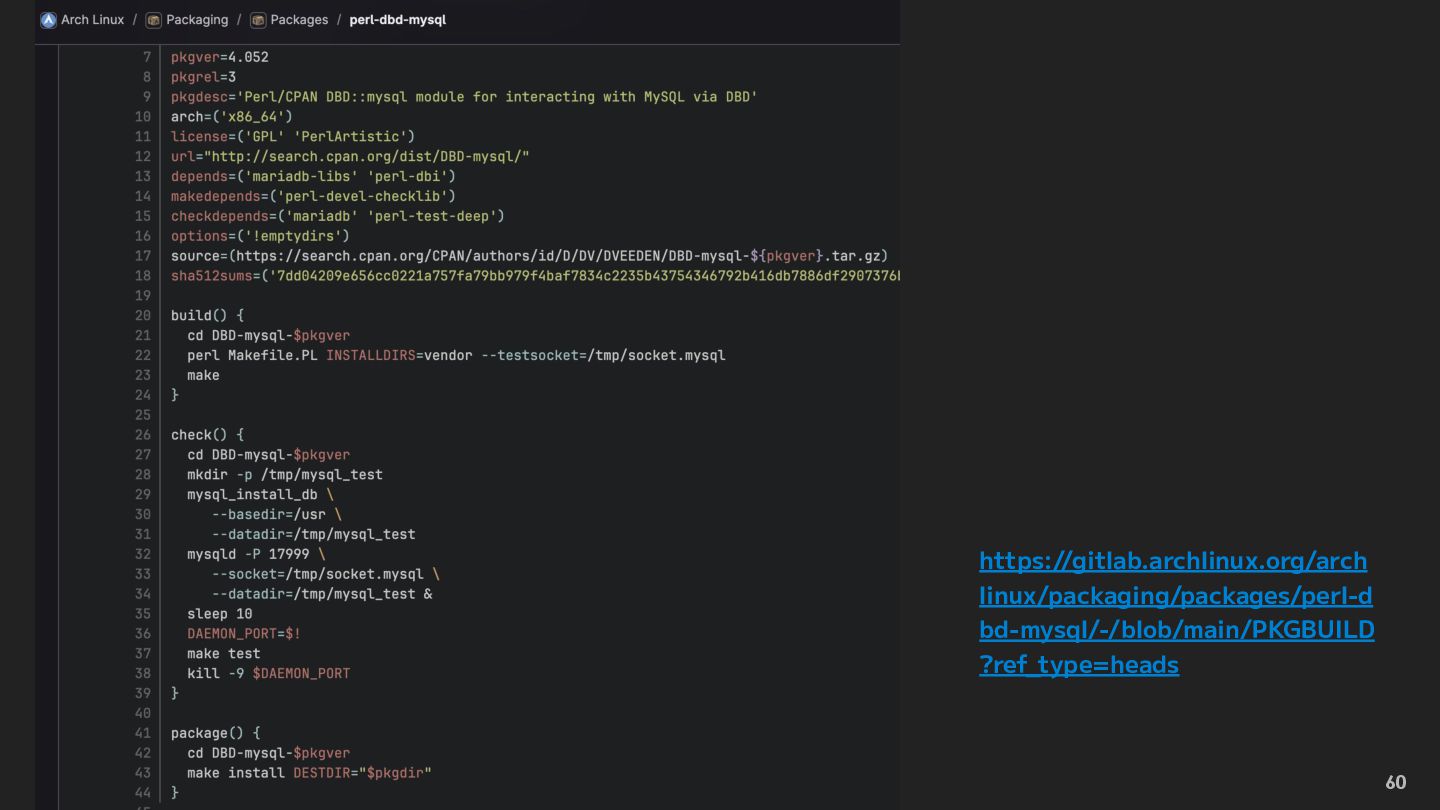Click the Packages group avatar icon

tap(258, 20)
